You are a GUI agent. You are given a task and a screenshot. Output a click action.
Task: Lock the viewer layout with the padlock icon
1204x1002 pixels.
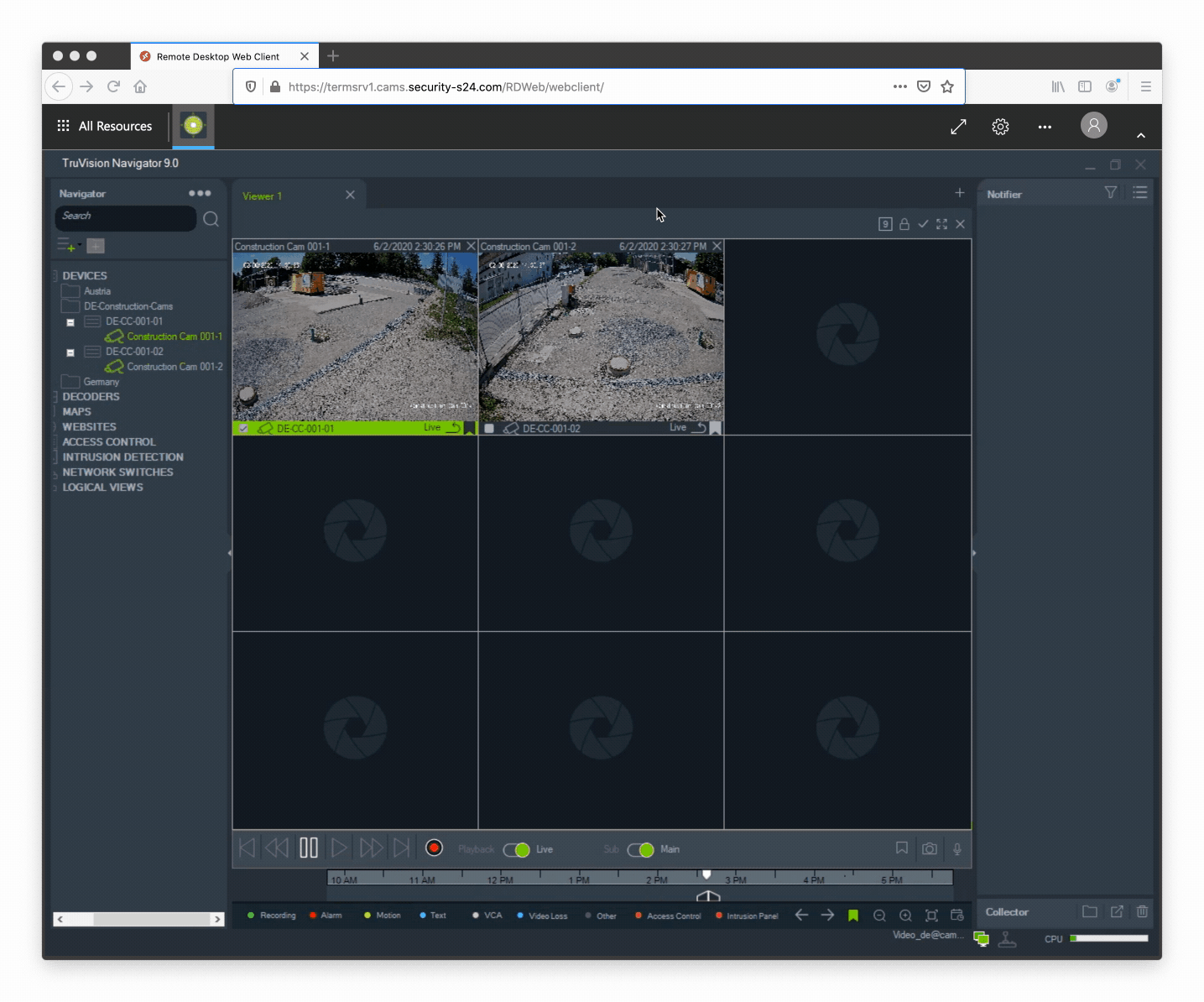pyautogui.click(x=904, y=224)
